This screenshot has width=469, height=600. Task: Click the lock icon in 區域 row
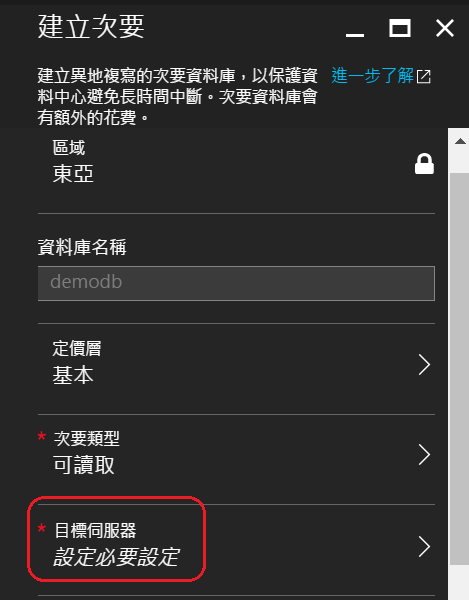pos(424,164)
